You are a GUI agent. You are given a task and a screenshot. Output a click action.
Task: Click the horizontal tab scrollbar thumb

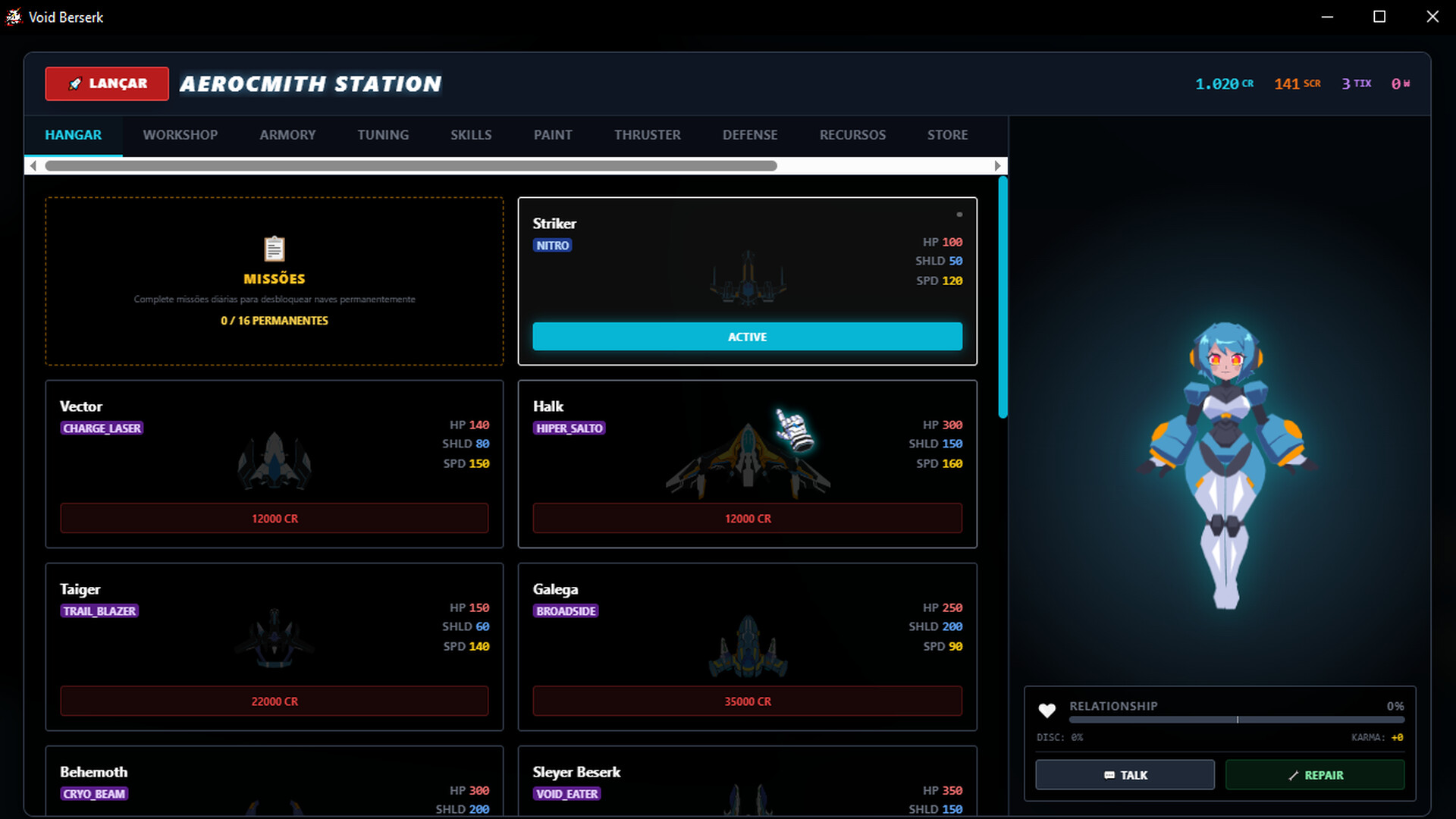click(x=411, y=165)
